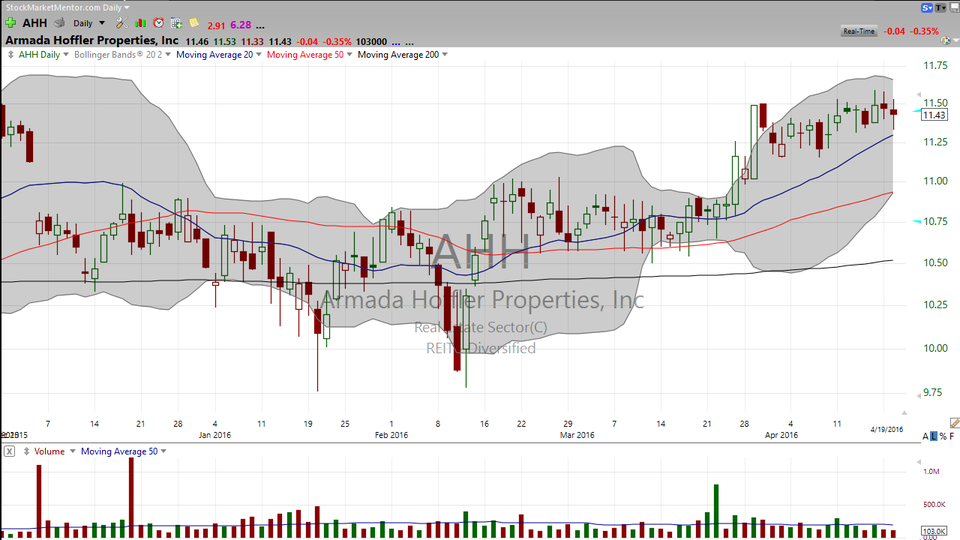Open the Daily timeframe dropdown

pyautogui.click(x=89, y=23)
